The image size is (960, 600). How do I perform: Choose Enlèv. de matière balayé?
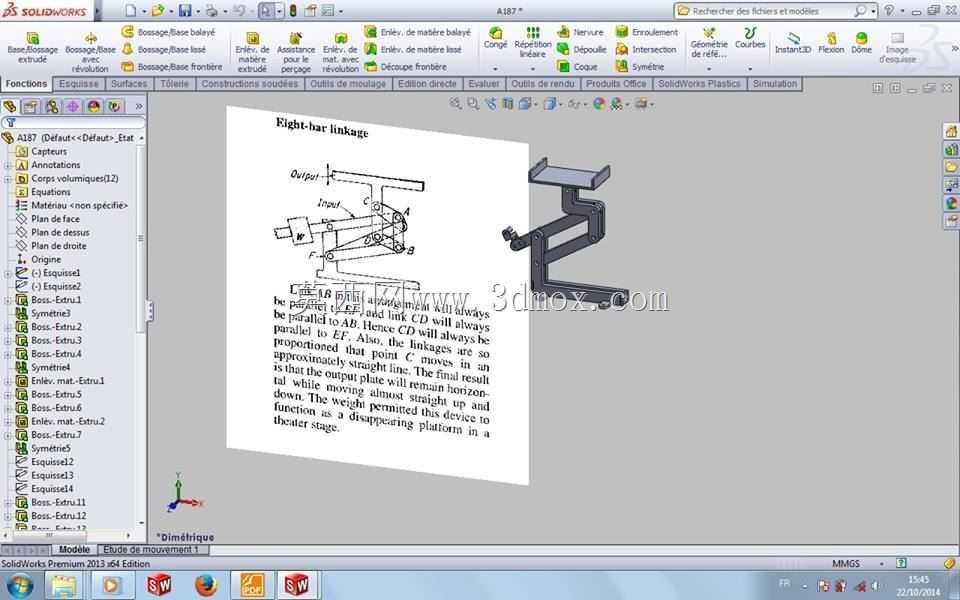coord(418,32)
